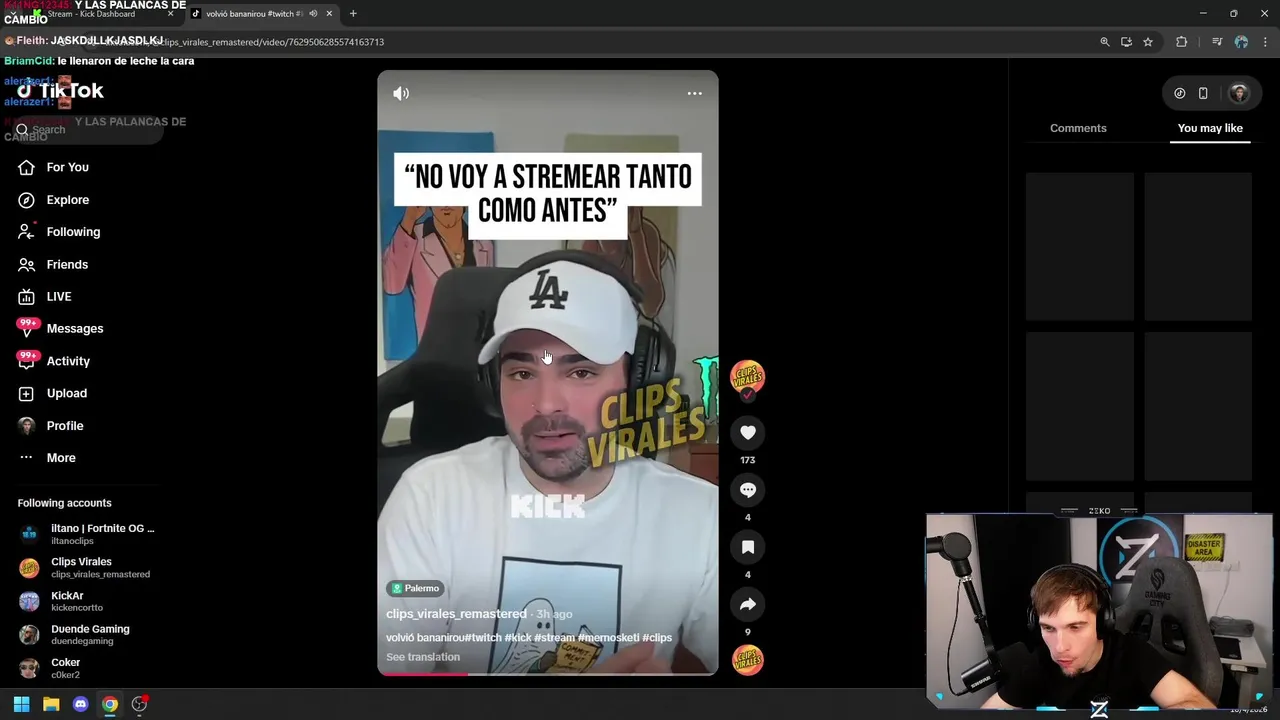
Task: Expand the More options in sidebar
Action: pos(61,458)
